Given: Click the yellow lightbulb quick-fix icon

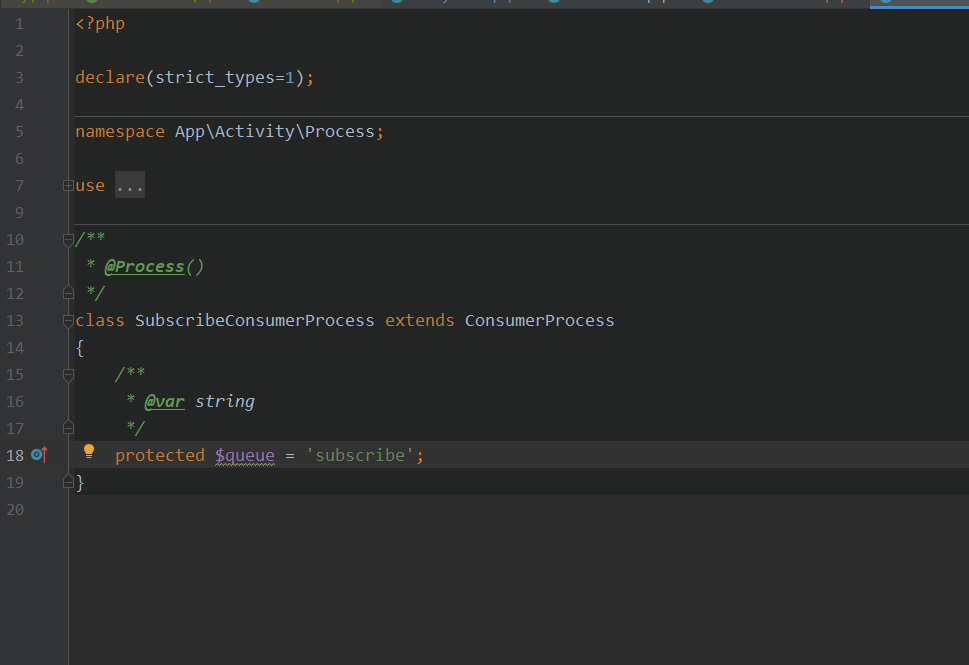Looking at the screenshot, I should click(89, 451).
